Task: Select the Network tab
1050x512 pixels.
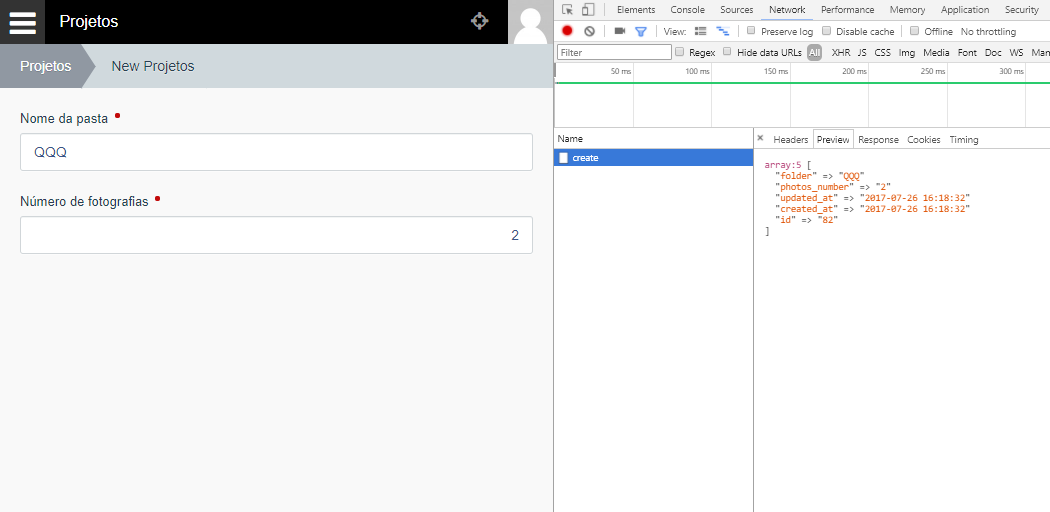Action: tap(787, 9)
